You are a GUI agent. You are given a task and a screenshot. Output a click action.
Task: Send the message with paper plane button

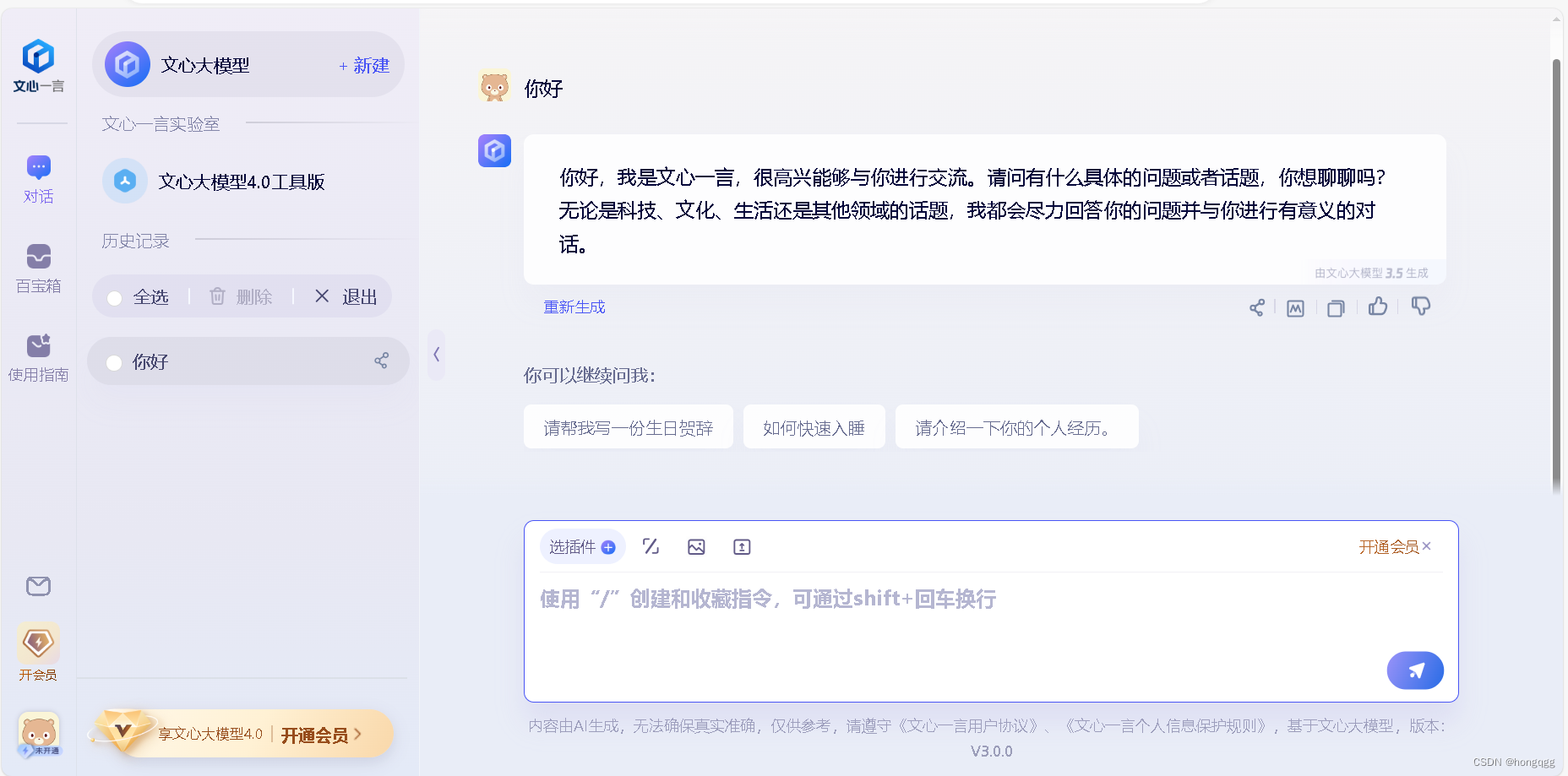(1415, 670)
